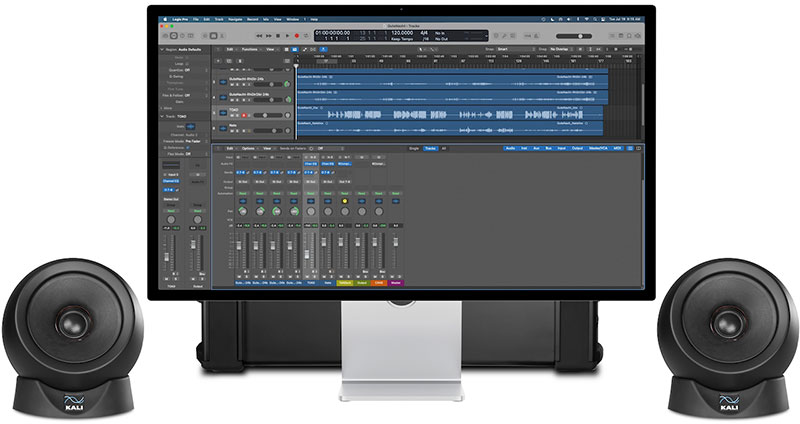Open the Navigate menu

click(235, 19)
